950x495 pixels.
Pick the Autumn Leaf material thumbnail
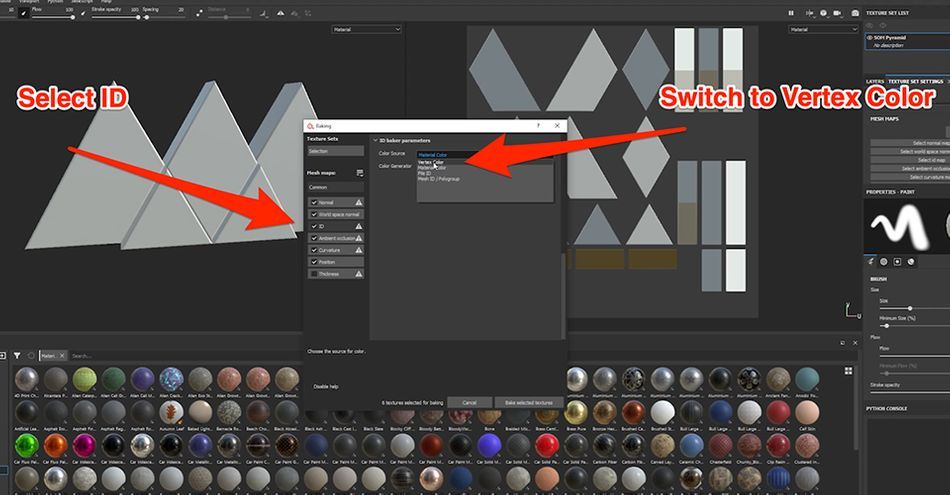[171, 412]
